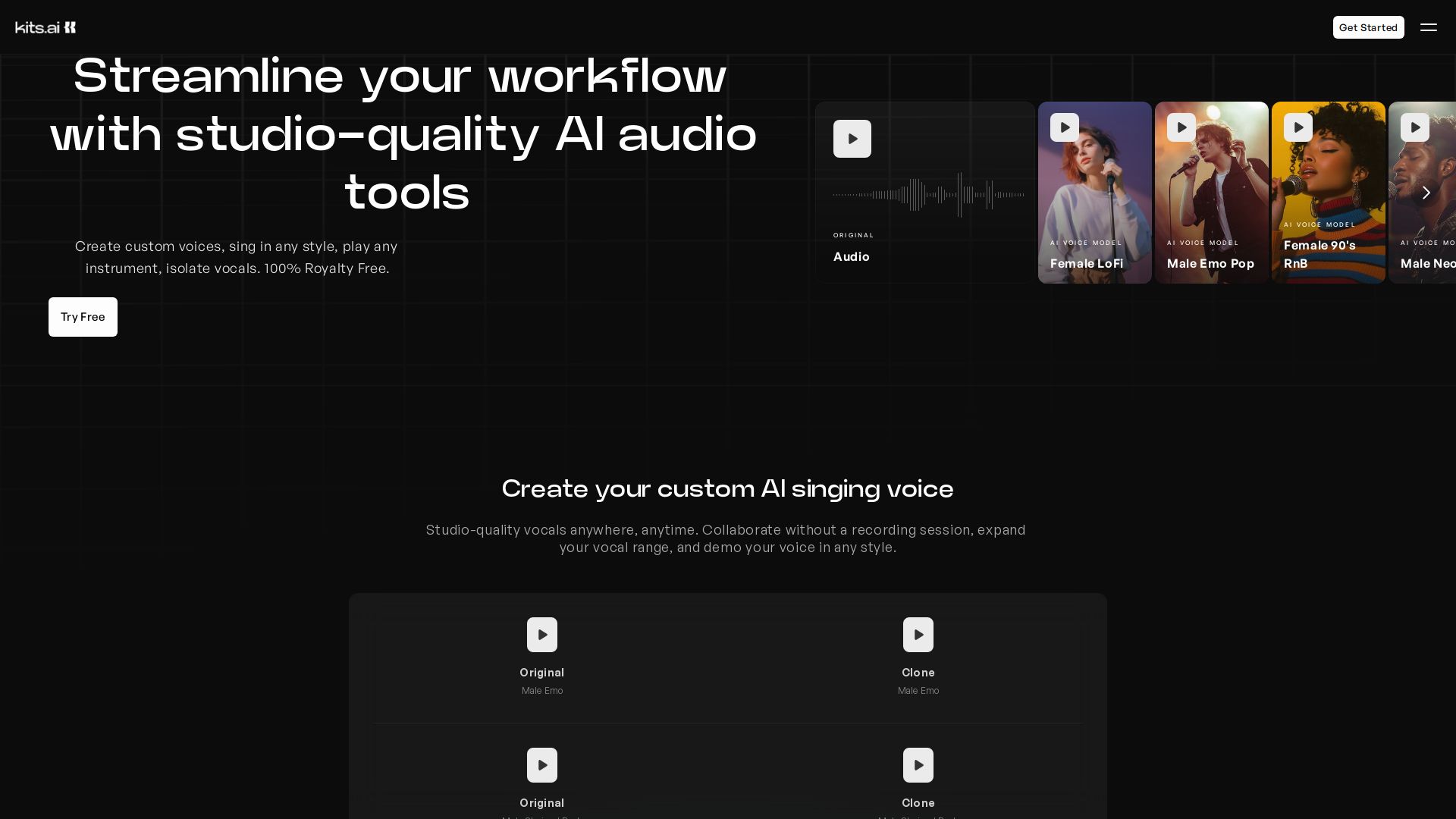Play the Male Neo Soul voice preview
The width and height of the screenshot is (1456, 819).
tap(1415, 127)
